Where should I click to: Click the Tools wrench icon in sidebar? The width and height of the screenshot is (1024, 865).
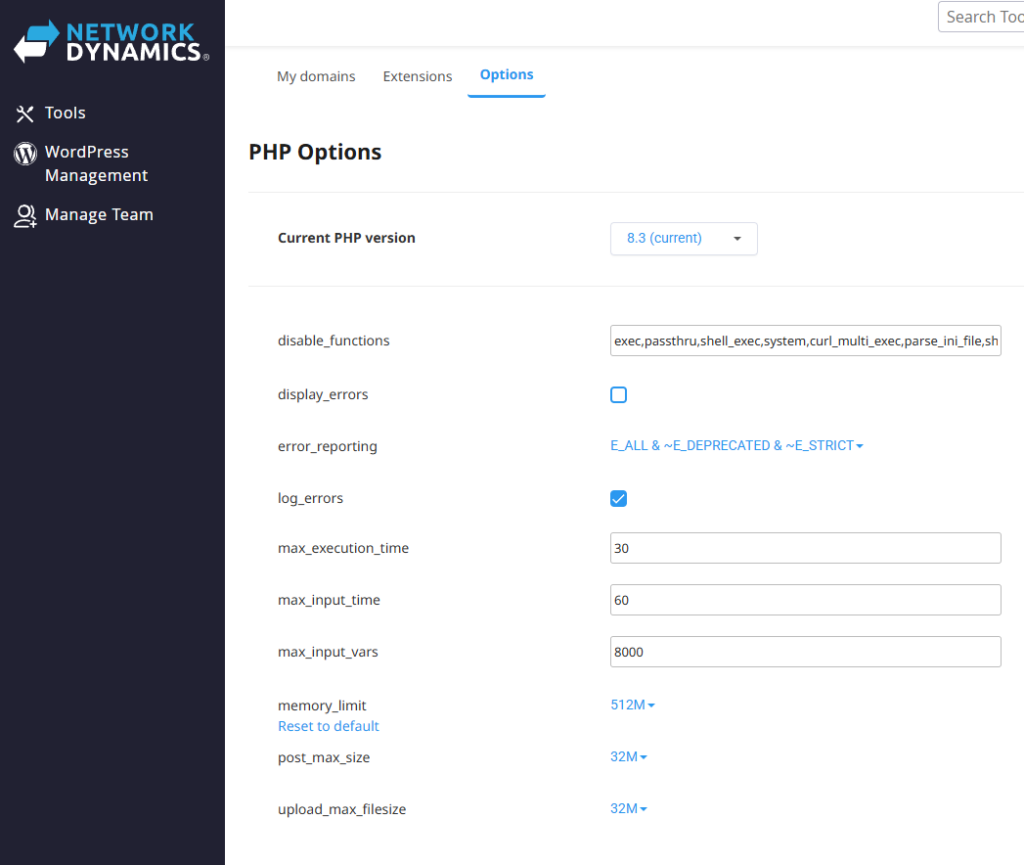point(25,114)
